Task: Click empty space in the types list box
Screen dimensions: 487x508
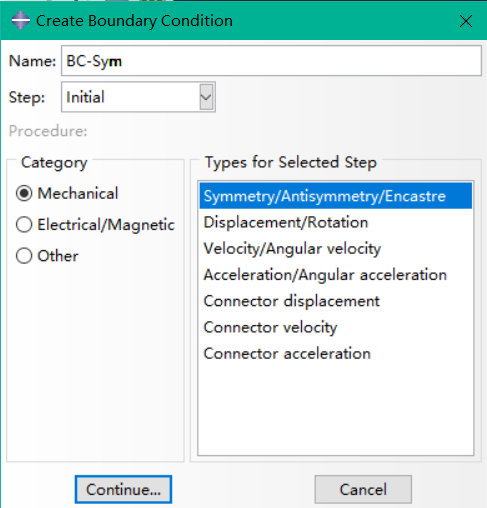Action: tap(336, 410)
